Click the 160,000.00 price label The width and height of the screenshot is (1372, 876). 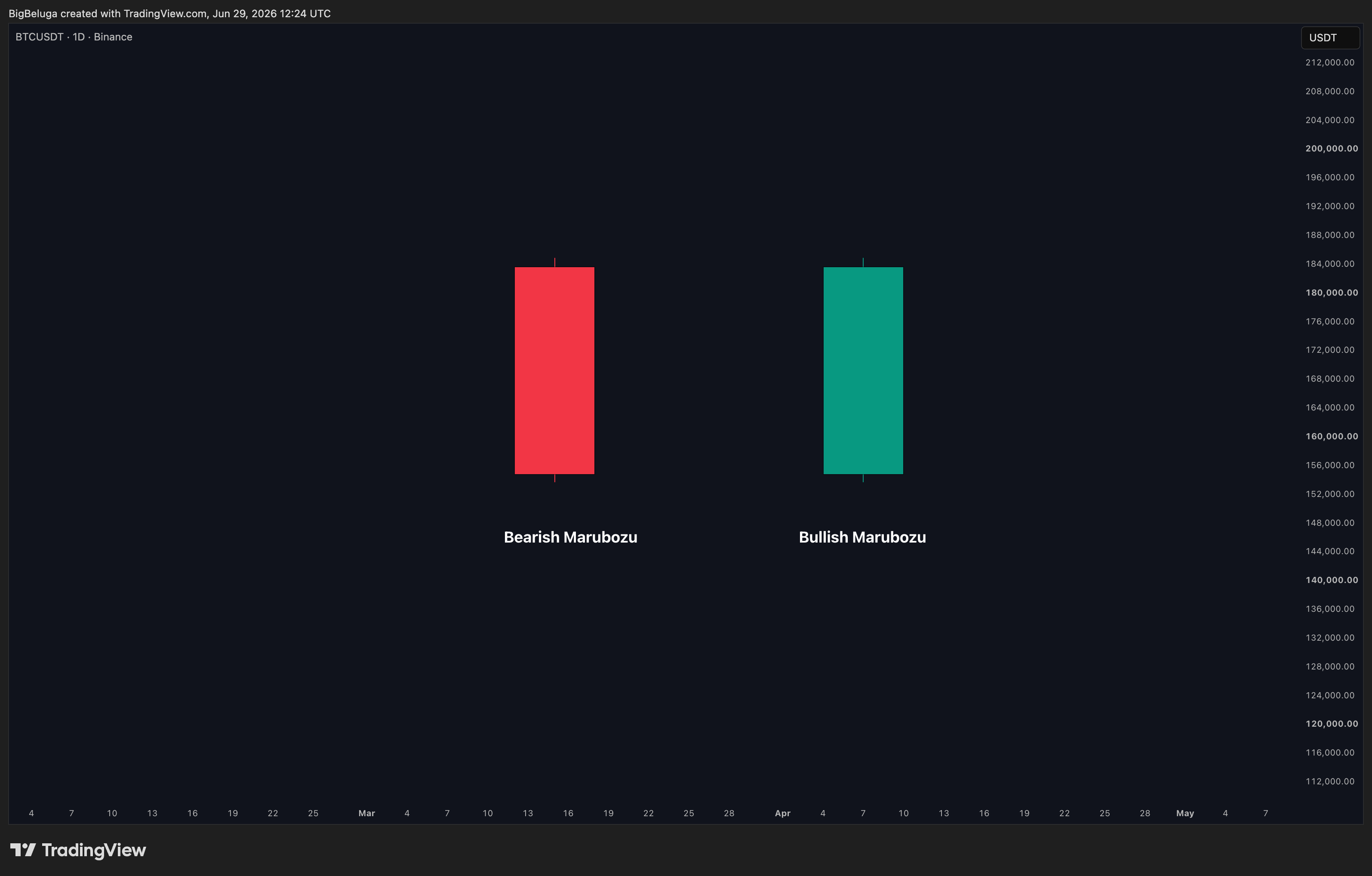[1332, 436]
